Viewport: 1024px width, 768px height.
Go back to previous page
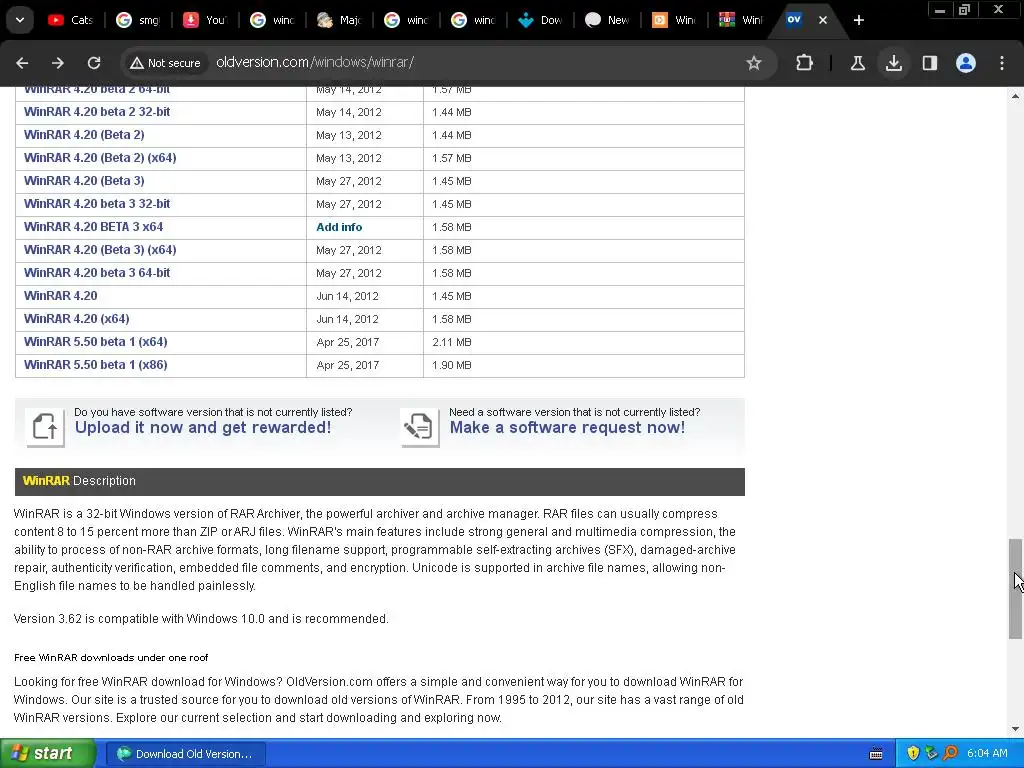pyautogui.click(x=22, y=63)
